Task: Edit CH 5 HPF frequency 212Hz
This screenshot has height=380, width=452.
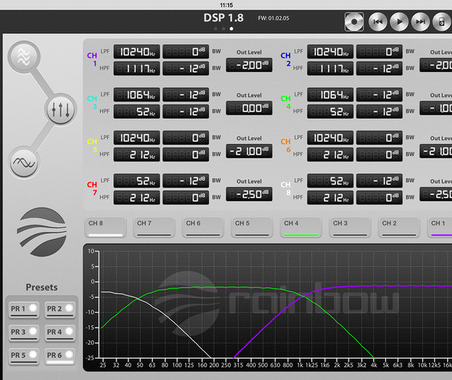Action: coord(137,155)
